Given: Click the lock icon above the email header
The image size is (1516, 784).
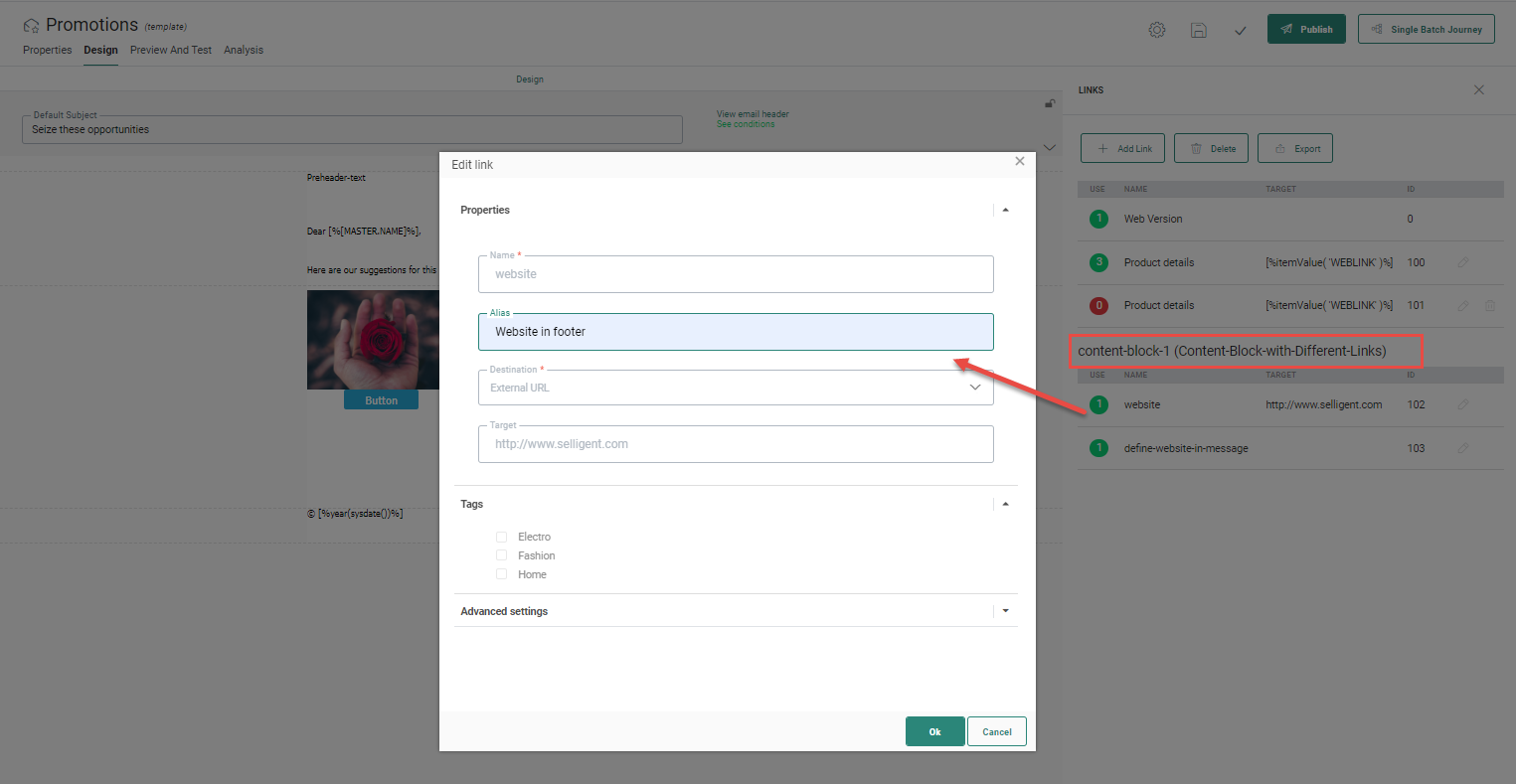Looking at the screenshot, I should click(x=1049, y=103).
